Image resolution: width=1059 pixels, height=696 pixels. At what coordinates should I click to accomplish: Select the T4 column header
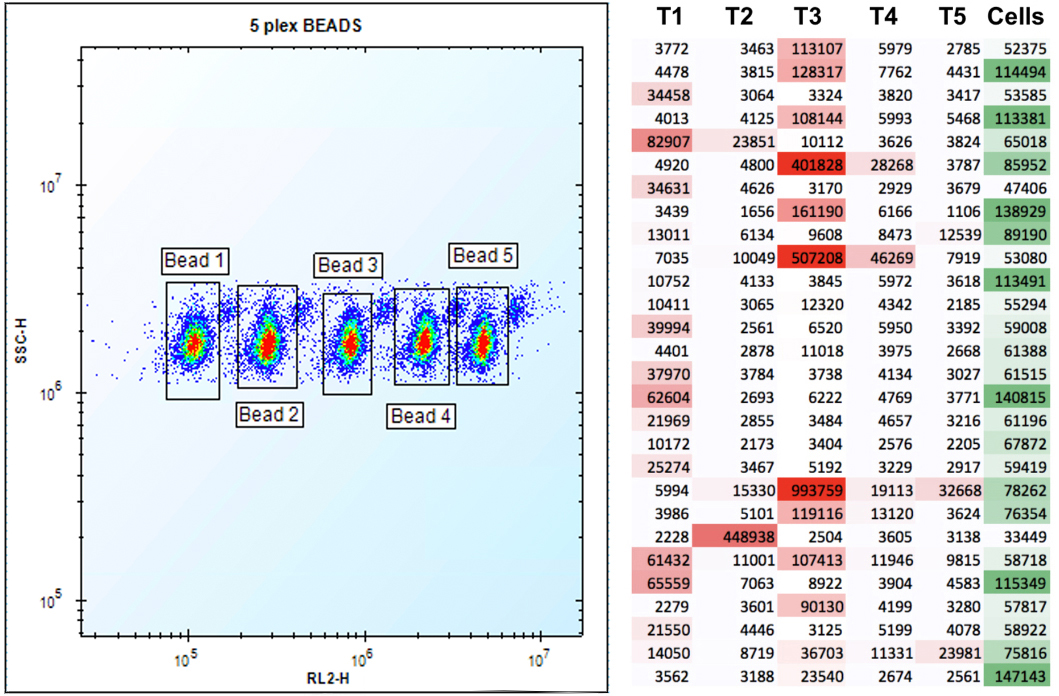click(882, 16)
